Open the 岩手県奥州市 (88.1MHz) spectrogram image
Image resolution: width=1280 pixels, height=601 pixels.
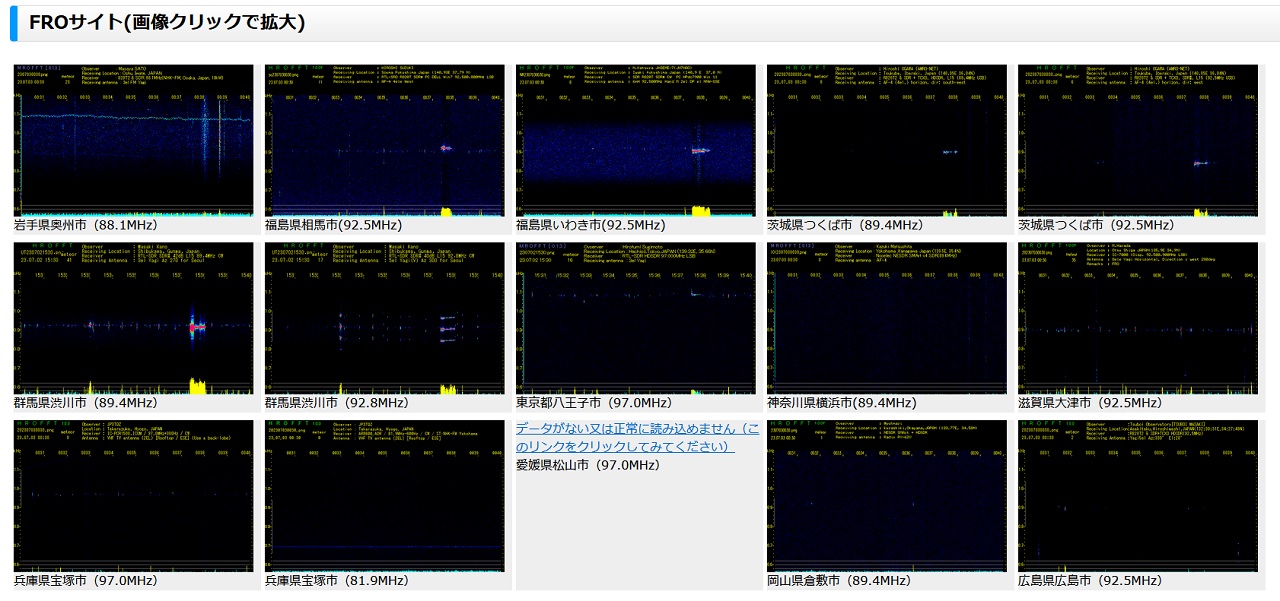click(133, 140)
